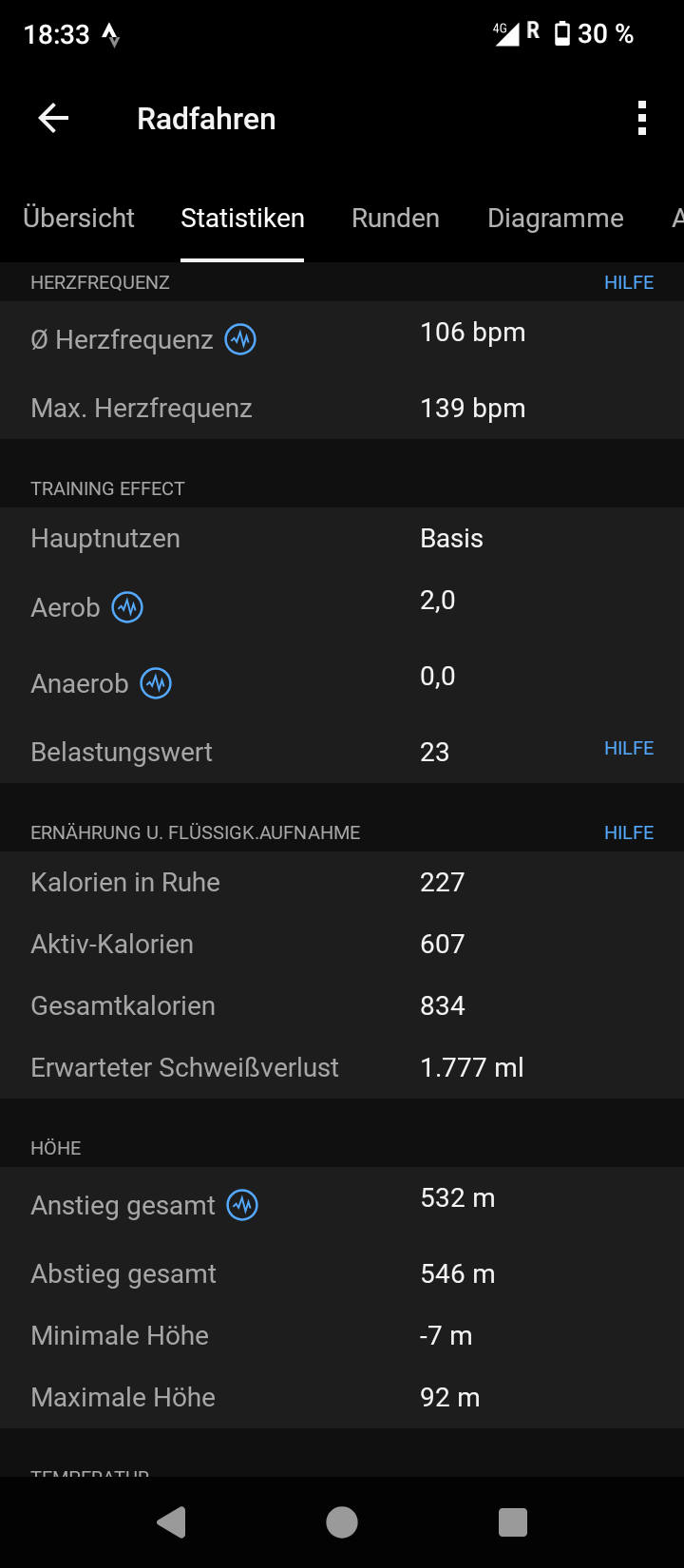Switch to the Übersicht tab
Screen dimensions: 684x1568
pos(79,218)
